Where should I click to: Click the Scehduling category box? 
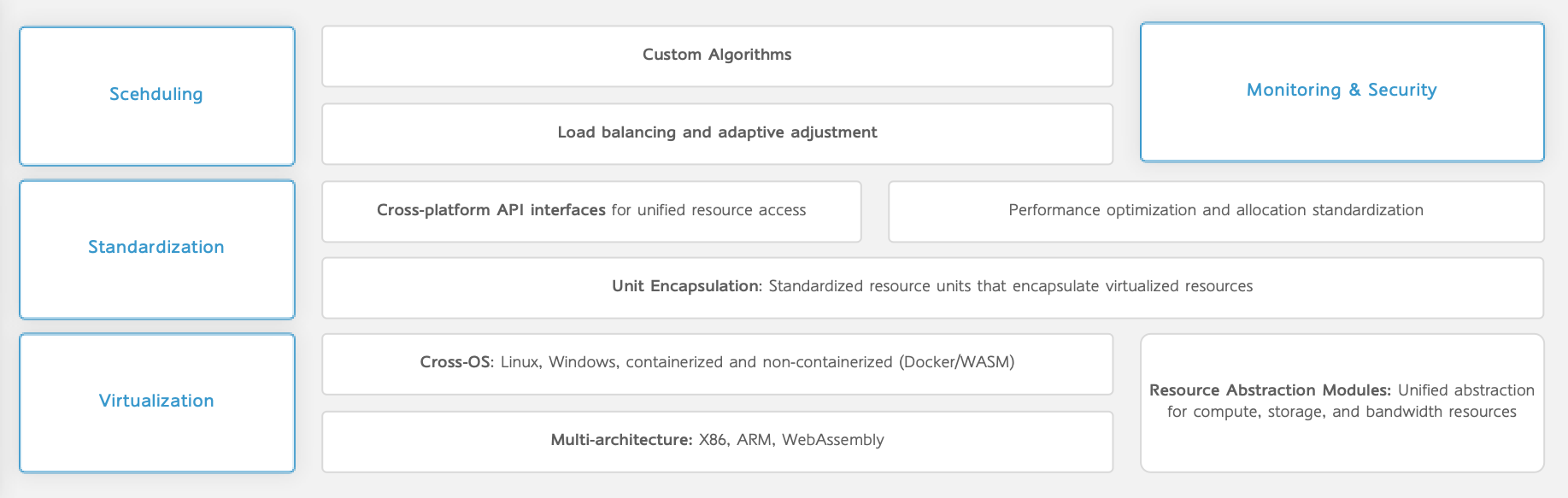156,95
